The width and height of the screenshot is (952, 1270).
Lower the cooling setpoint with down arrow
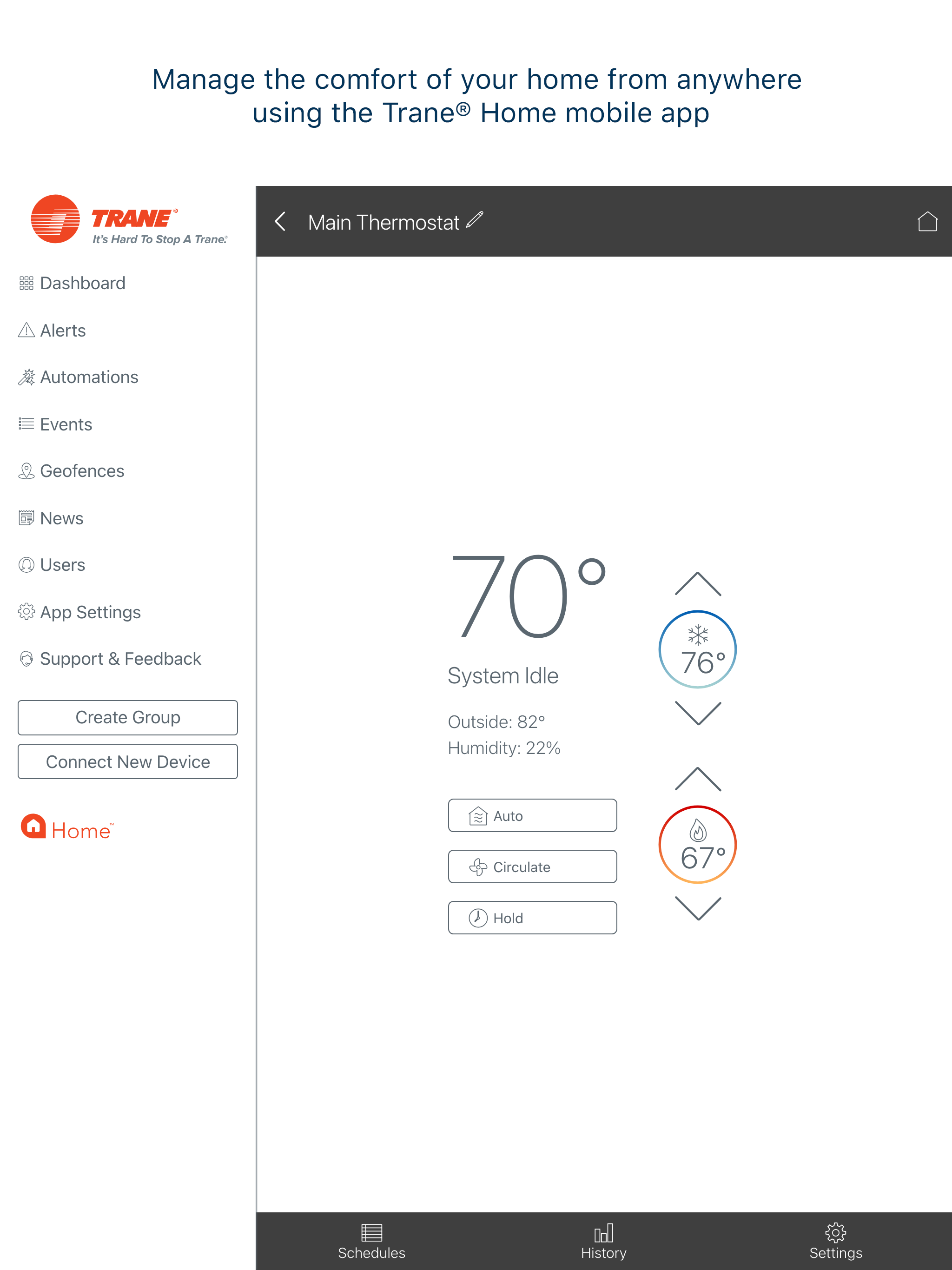tap(698, 714)
